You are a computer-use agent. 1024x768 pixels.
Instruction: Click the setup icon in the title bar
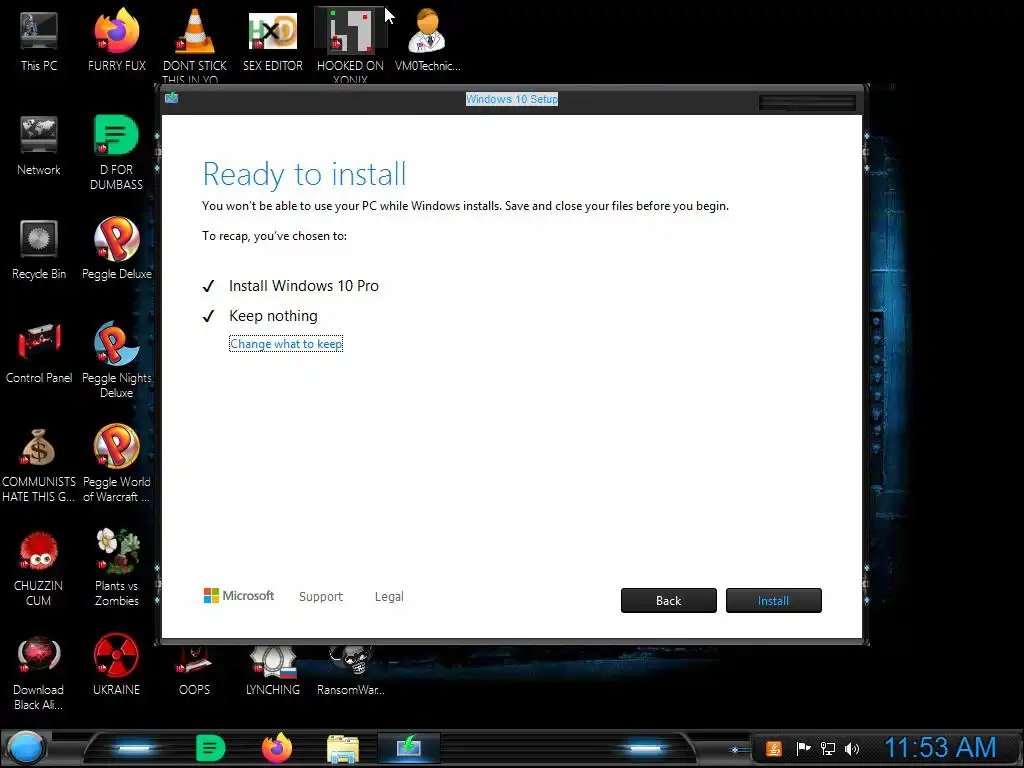pos(172,98)
